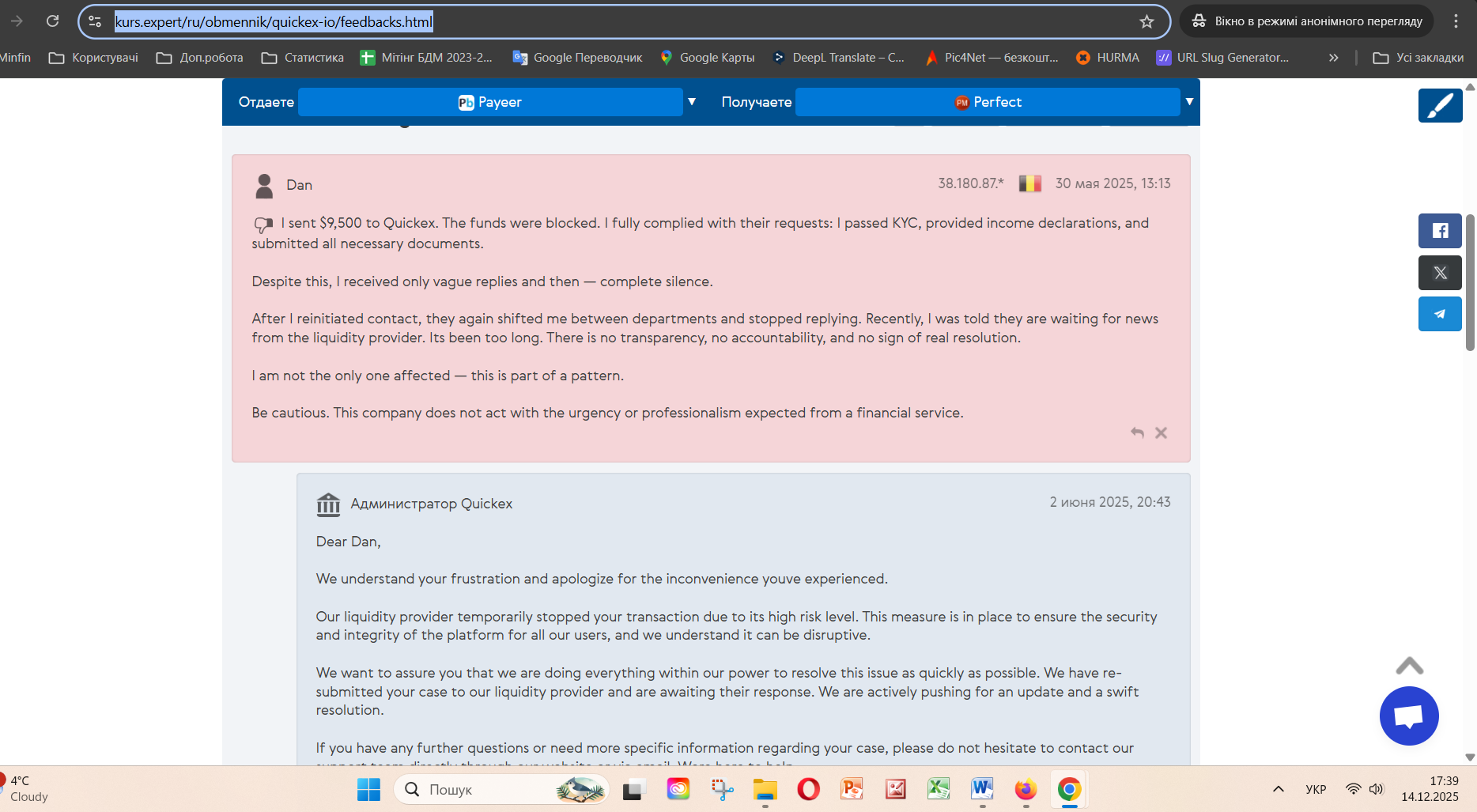
Task: Open Chrome's three-dot menu
Action: (x=1456, y=21)
